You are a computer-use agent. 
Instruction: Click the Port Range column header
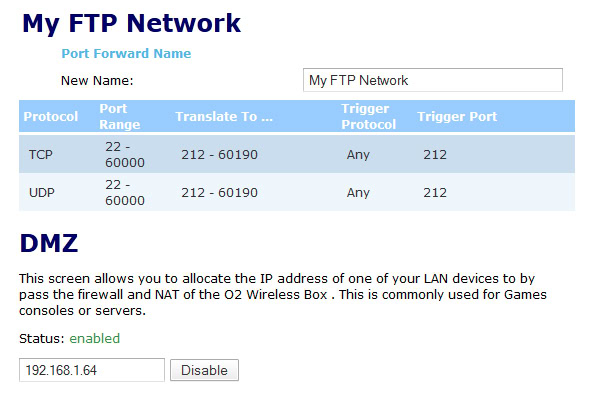pyautogui.click(x=120, y=117)
